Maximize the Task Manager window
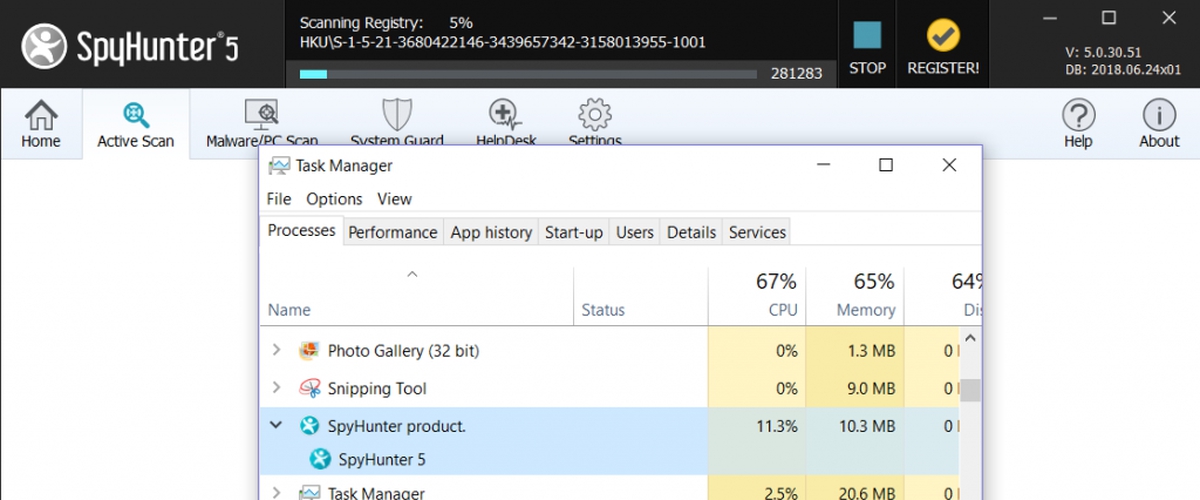1200x500 pixels. coord(885,165)
